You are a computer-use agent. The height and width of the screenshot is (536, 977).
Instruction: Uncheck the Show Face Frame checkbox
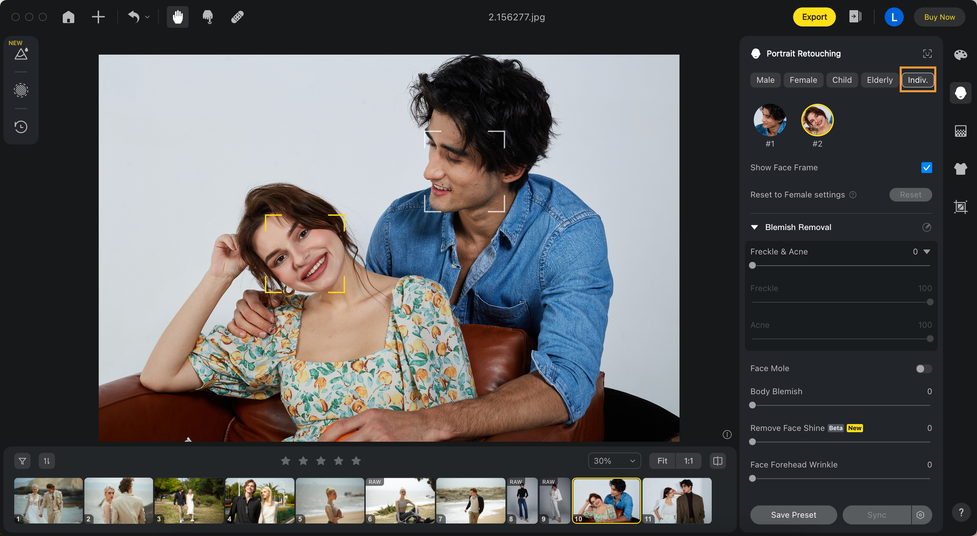tap(926, 168)
